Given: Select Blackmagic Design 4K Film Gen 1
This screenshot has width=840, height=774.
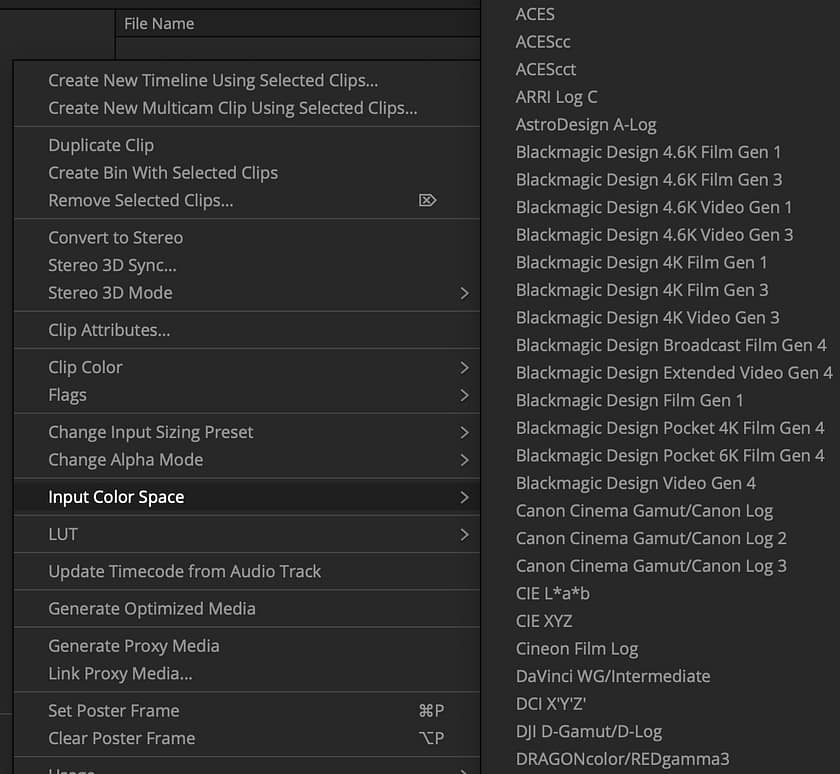Looking at the screenshot, I should click(641, 262).
